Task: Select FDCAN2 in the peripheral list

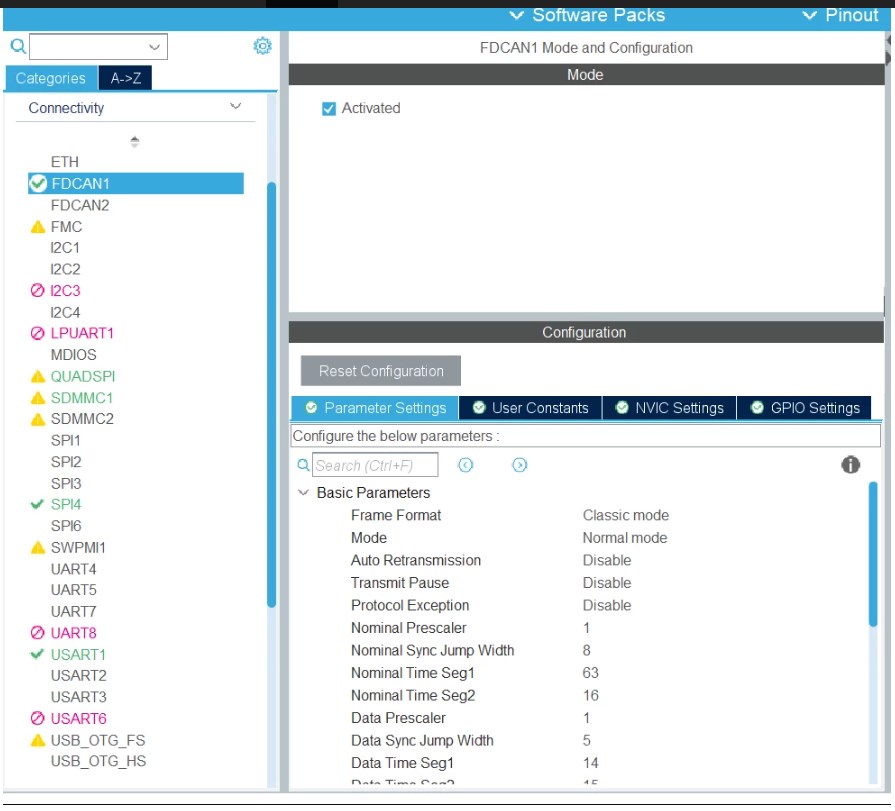Action: 80,205
